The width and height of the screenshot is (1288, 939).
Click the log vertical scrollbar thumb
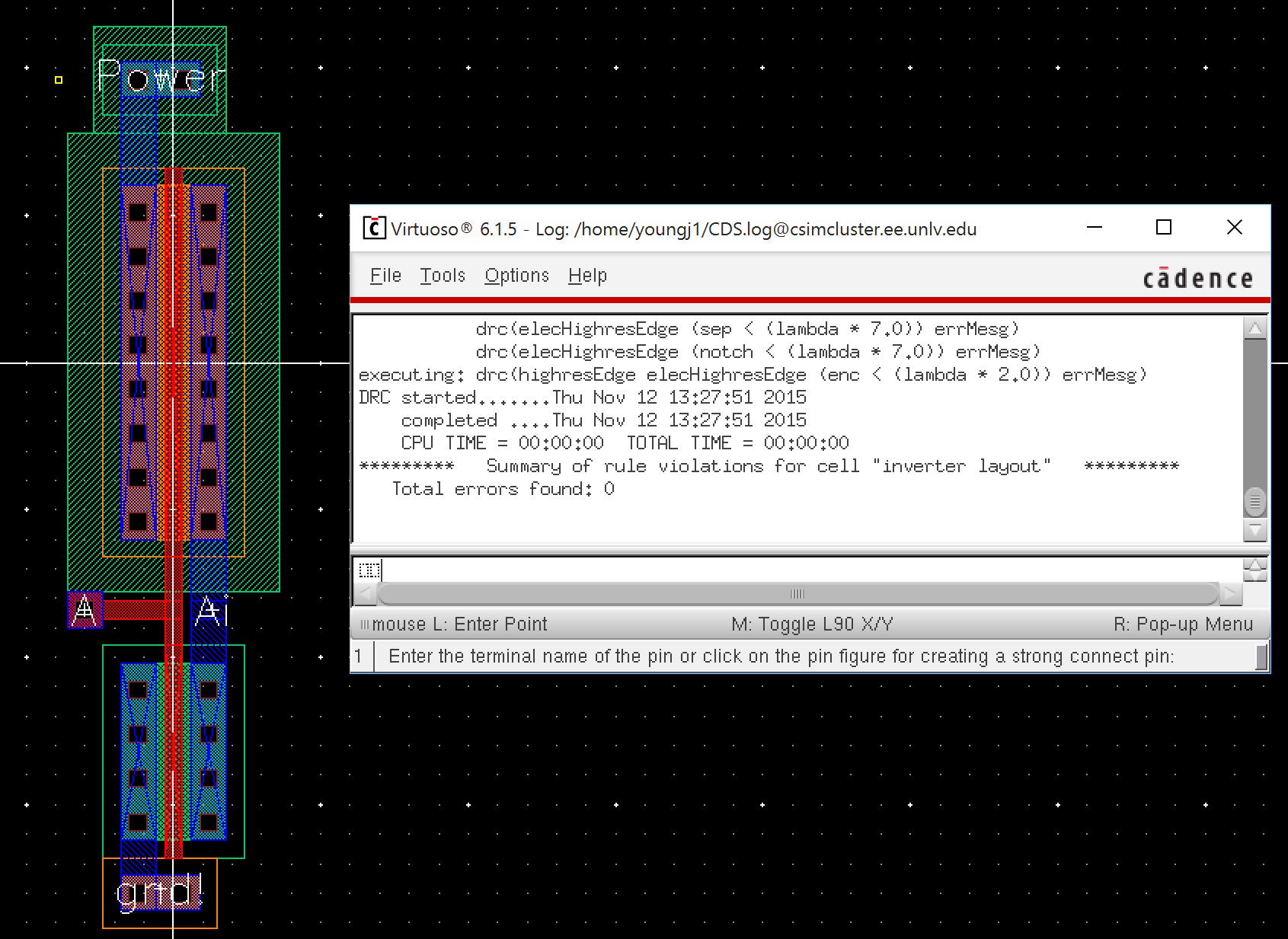1254,502
